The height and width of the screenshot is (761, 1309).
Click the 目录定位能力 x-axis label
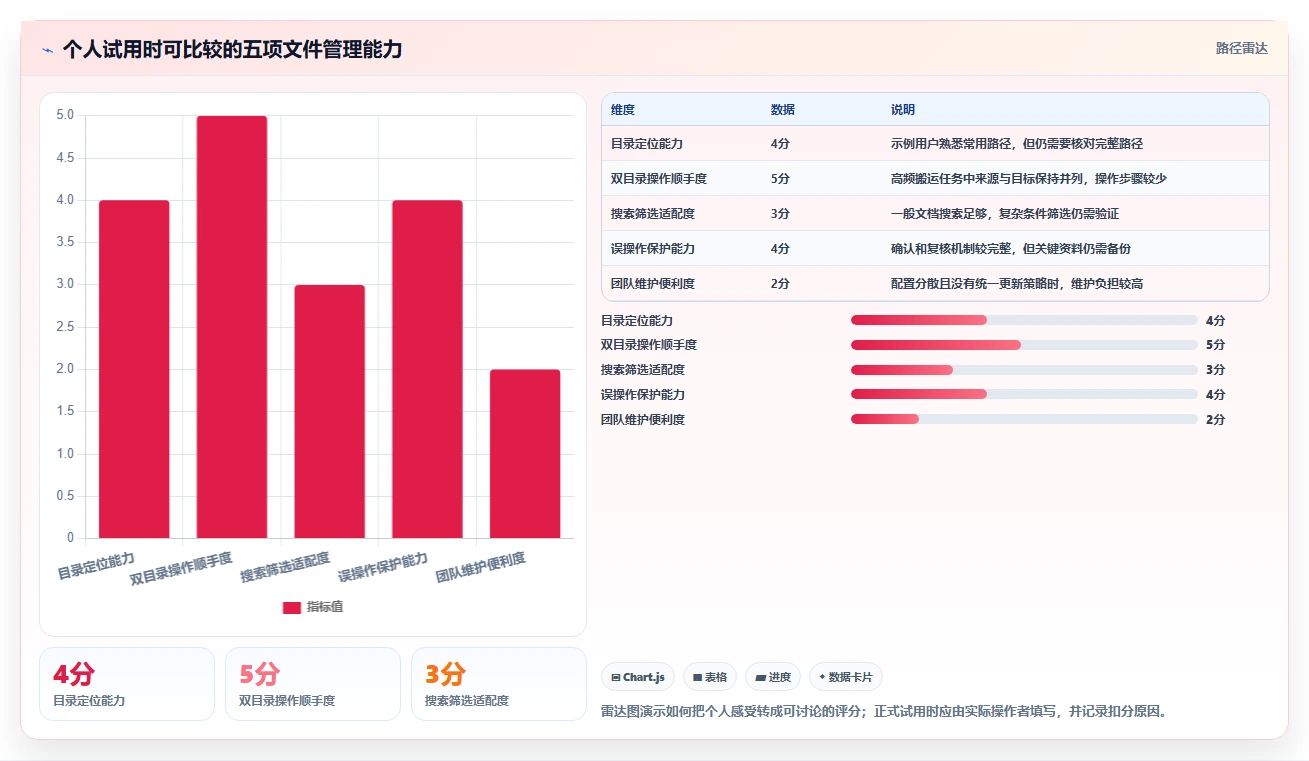pos(96,565)
